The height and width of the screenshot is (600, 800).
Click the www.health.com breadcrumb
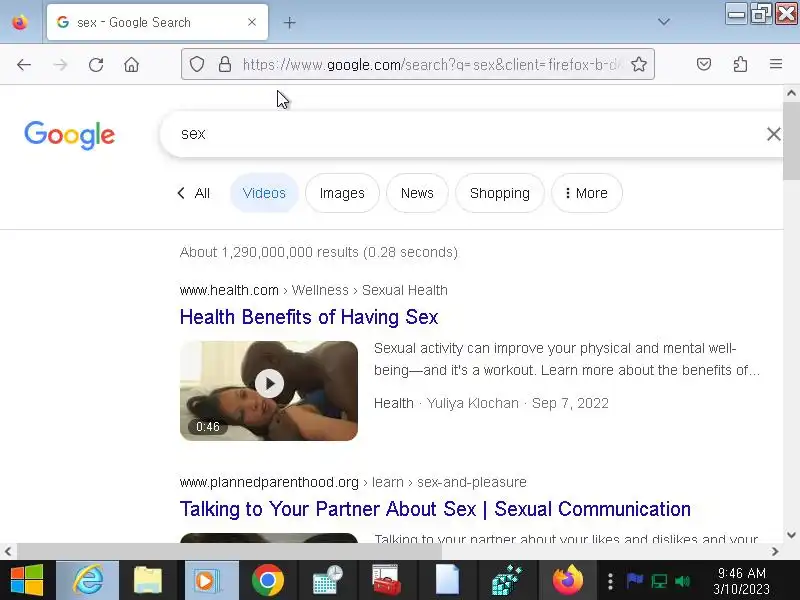(229, 290)
